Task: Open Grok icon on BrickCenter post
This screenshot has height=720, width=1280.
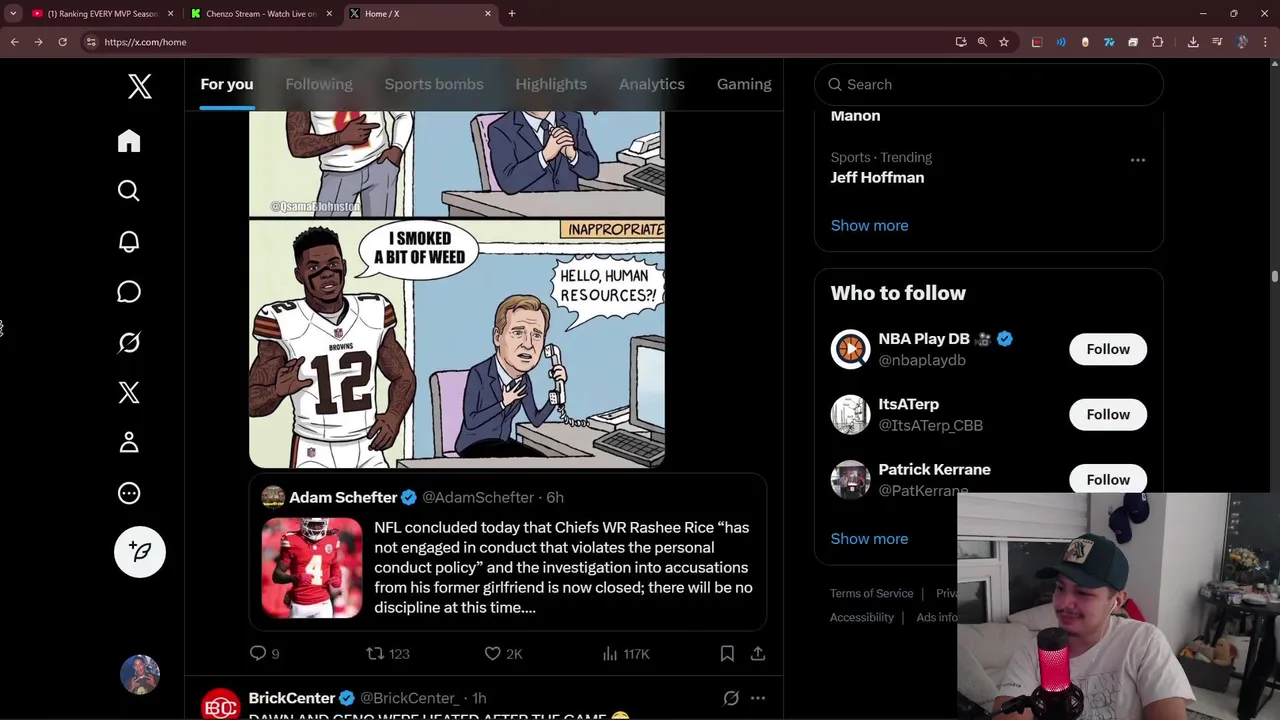Action: tap(731, 698)
